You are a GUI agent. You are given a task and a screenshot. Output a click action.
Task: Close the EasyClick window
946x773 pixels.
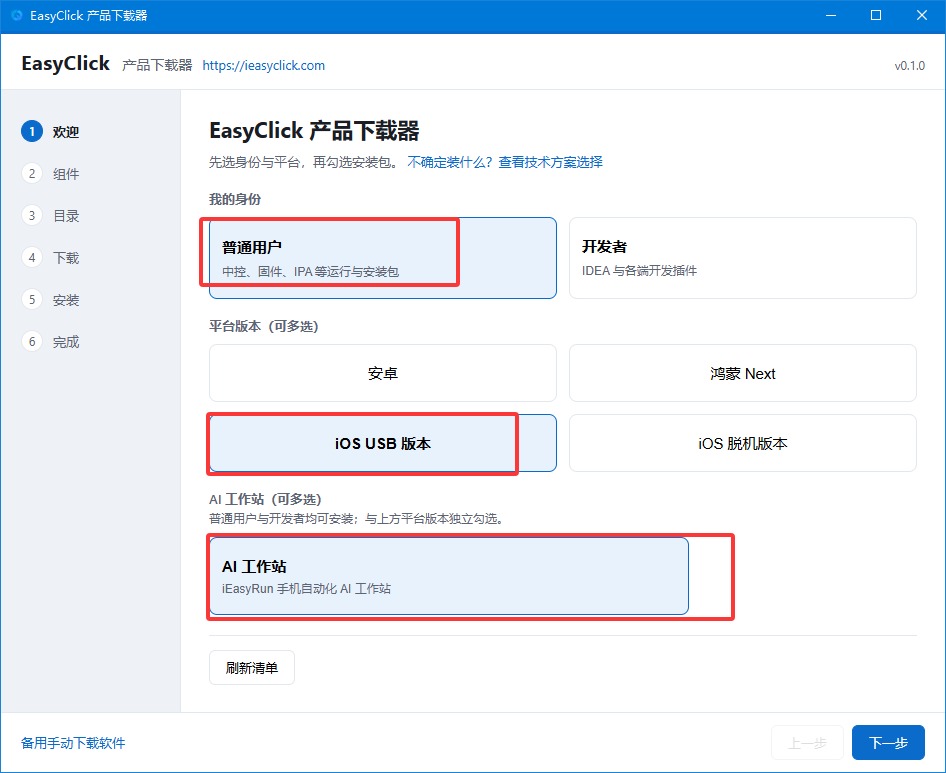pyautogui.click(x=922, y=15)
